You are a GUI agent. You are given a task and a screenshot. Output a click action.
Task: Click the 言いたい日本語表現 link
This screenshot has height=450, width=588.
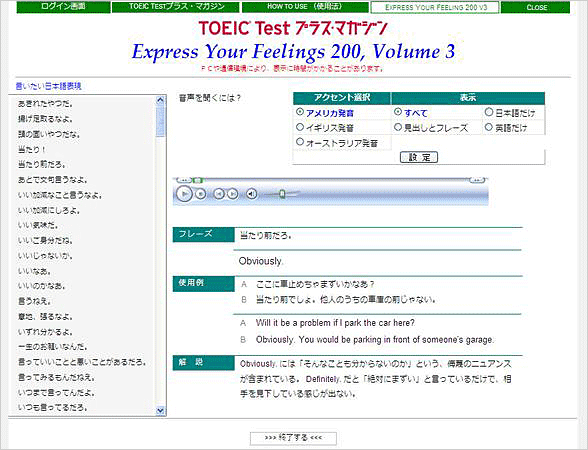click(x=48, y=86)
